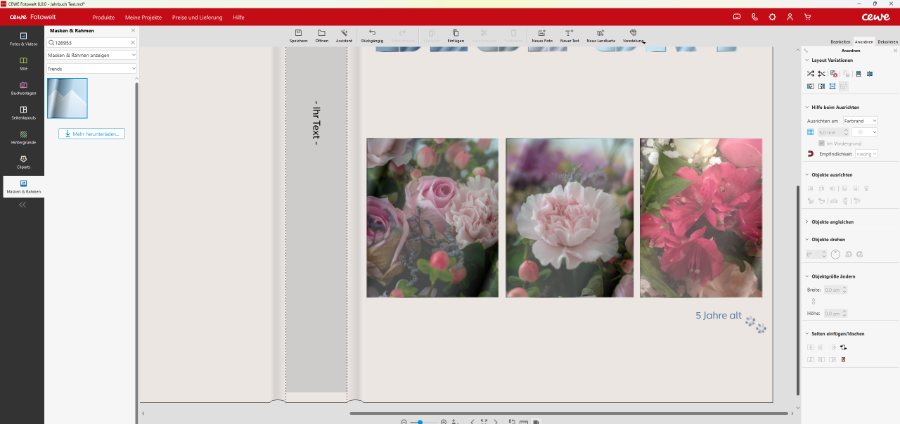
Task: Toggle the Im Vordergrund checkbox
Action: (x=822, y=143)
